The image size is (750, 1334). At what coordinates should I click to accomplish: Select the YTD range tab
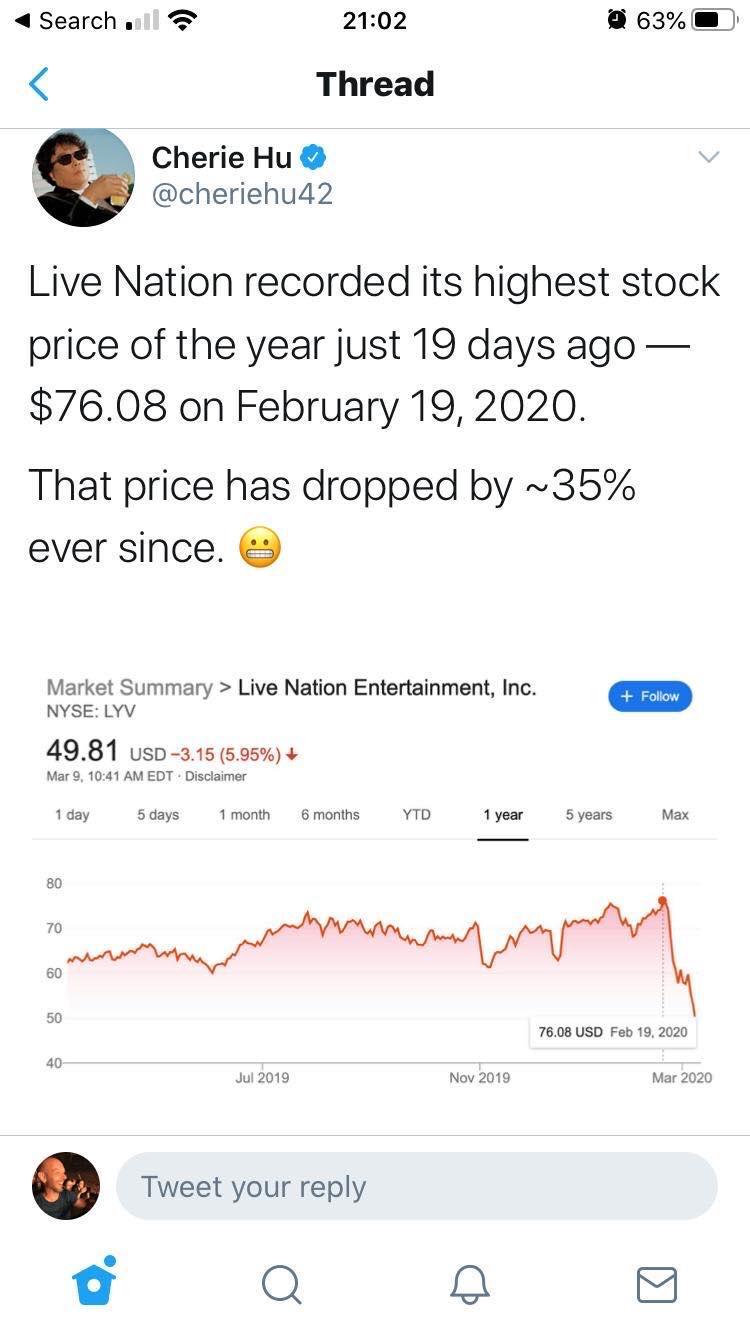coord(417,815)
